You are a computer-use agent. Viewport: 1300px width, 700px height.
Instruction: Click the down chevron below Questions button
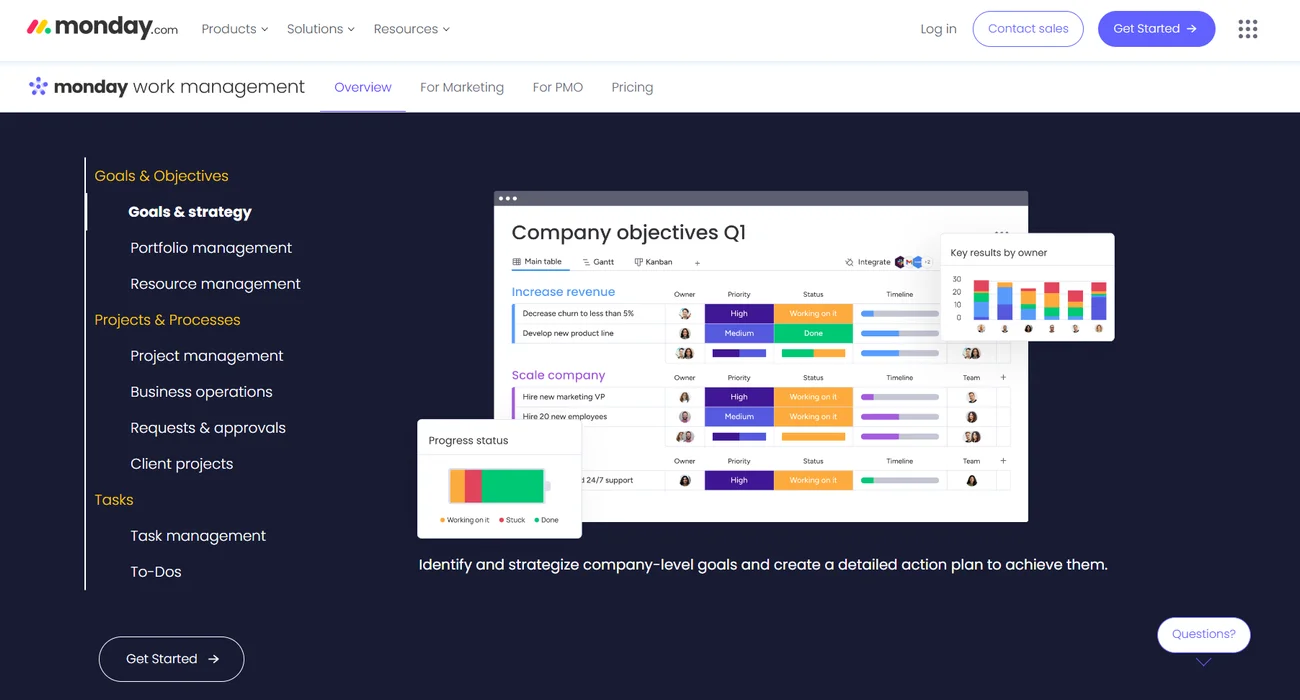tap(1203, 662)
